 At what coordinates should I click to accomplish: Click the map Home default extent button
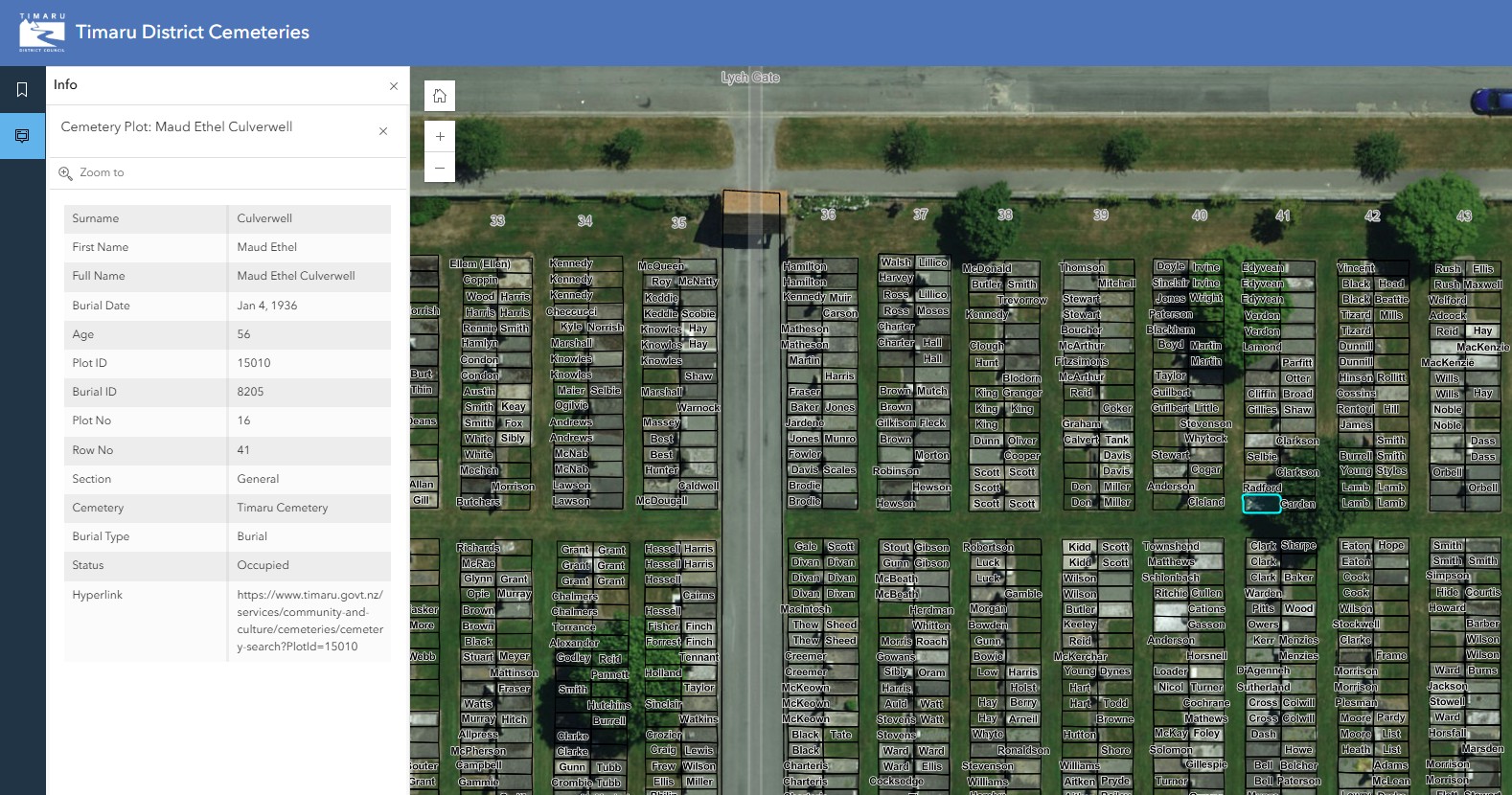440,96
